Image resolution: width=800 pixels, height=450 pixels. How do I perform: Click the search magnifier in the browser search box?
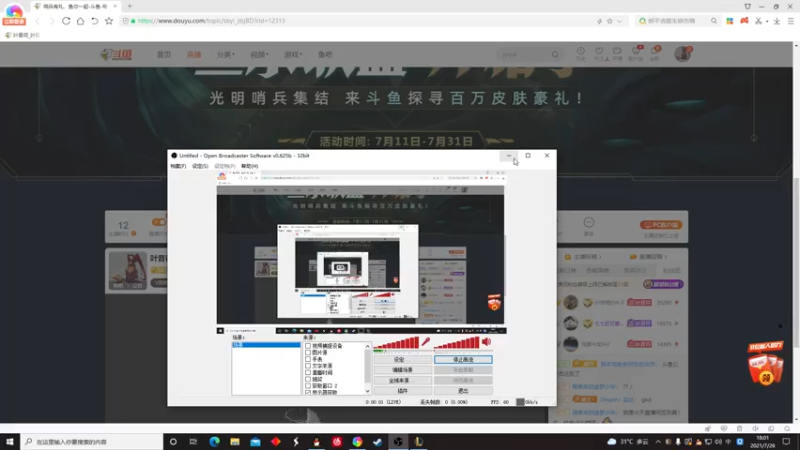[x=714, y=21]
